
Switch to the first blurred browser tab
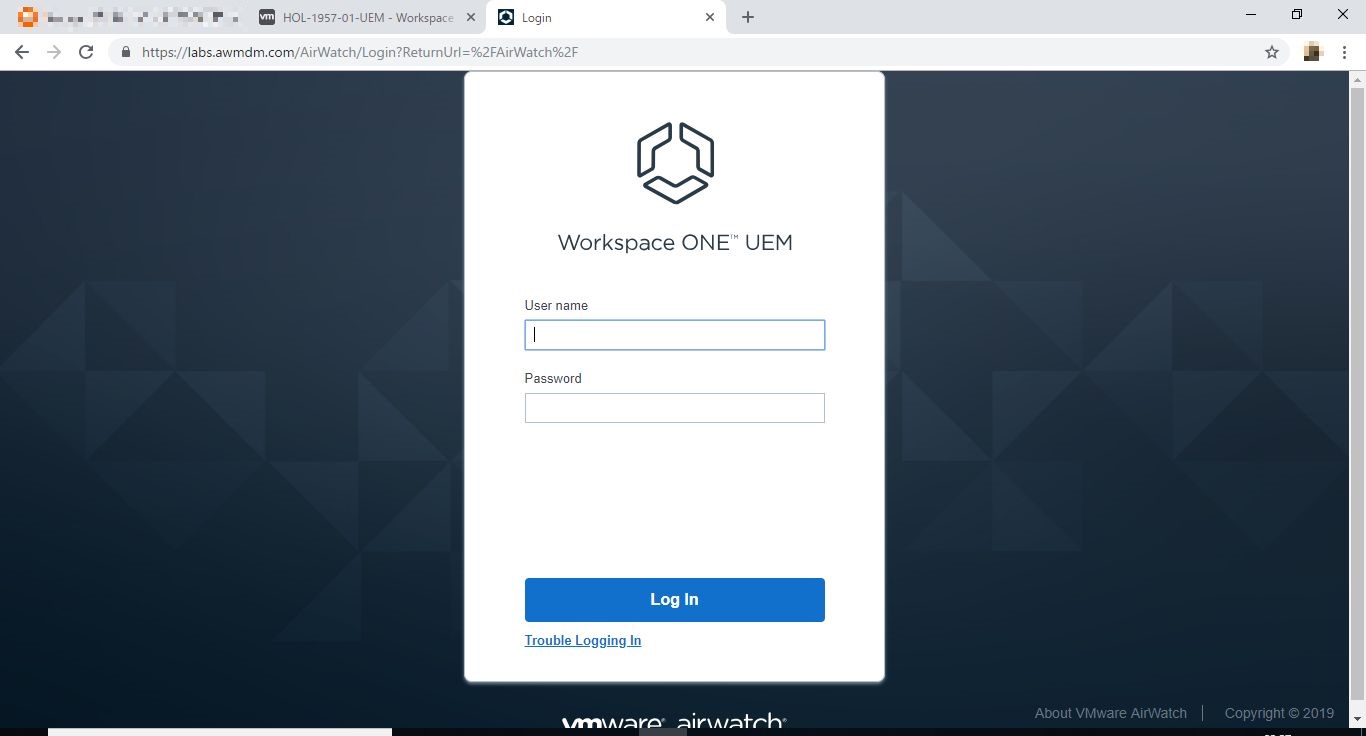point(128,18)
